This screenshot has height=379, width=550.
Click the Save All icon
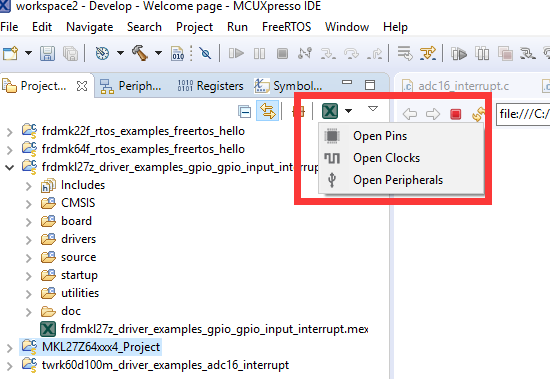coord(71,53)
